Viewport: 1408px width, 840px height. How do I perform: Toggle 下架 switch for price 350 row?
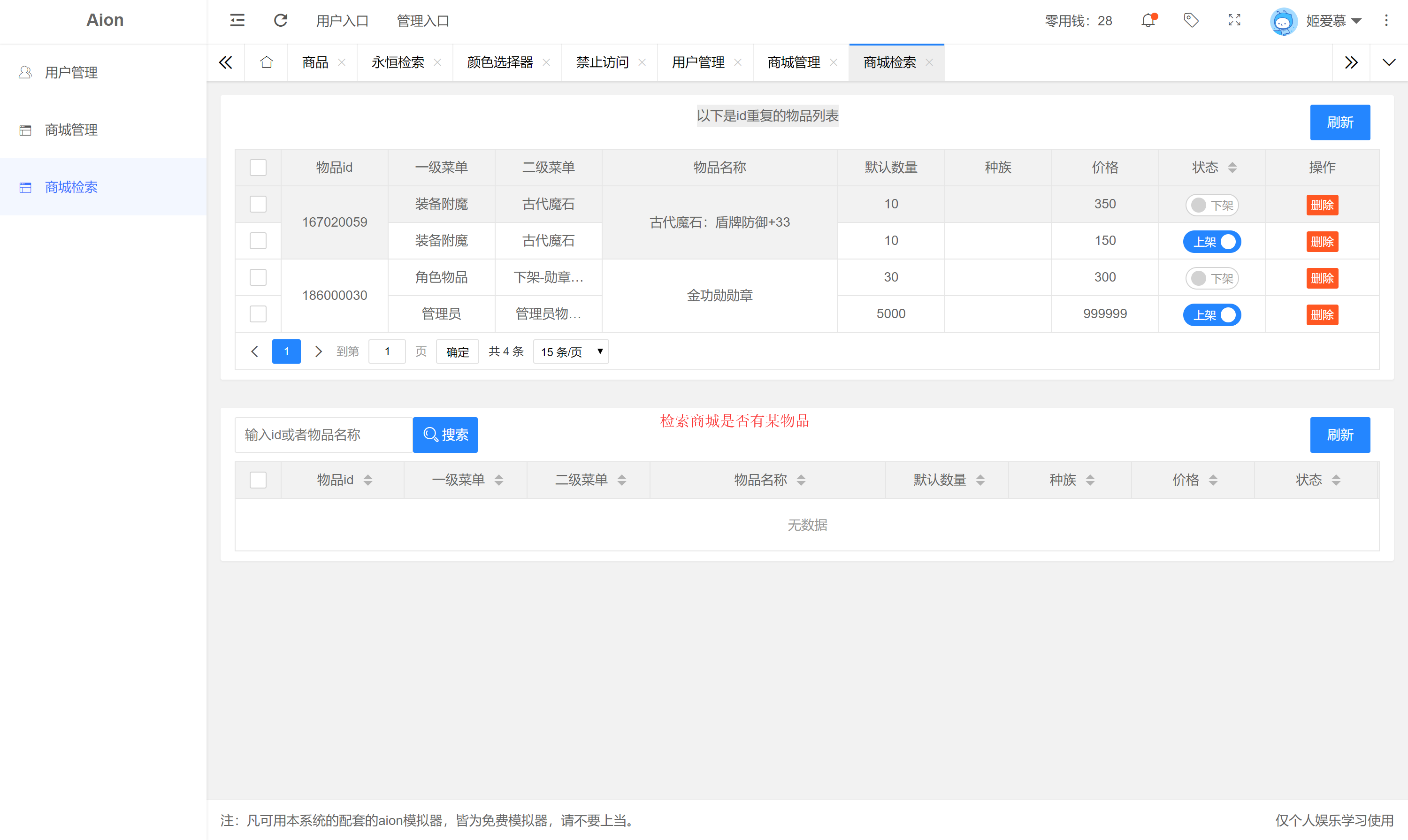tap(1212, 205)
